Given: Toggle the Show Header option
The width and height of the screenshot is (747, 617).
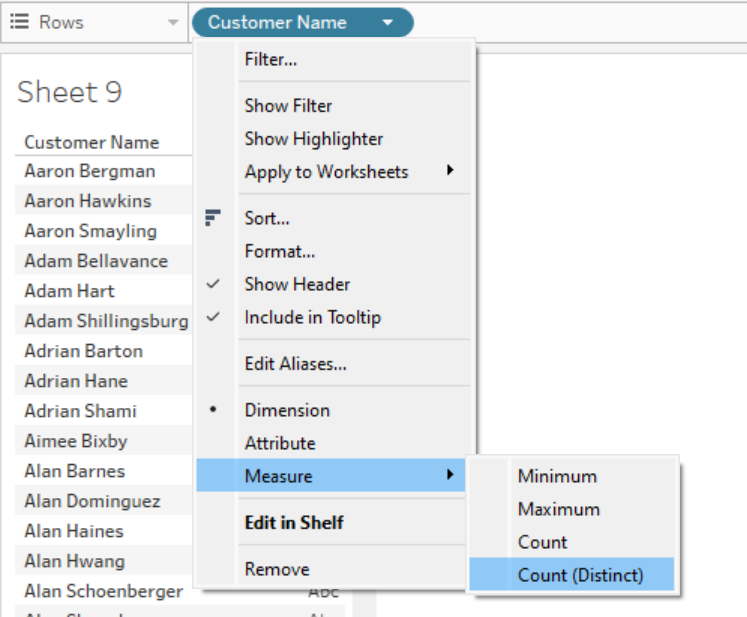Looking at the screenshot, I should point(297,284).
